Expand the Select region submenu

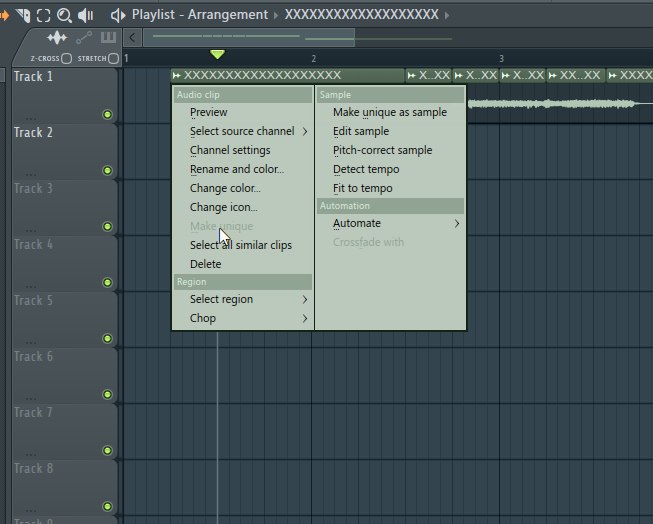point(242,299)
